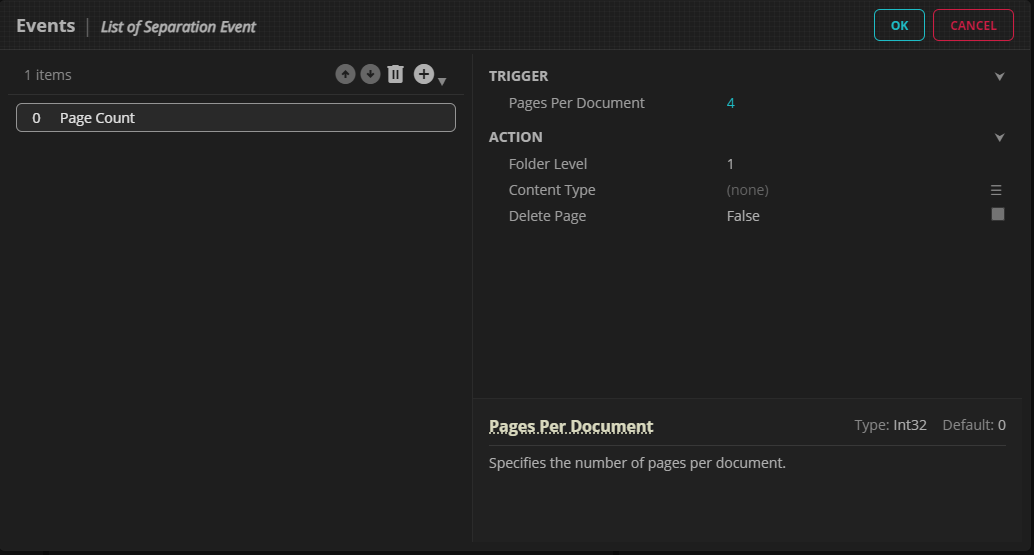
Task: Cancel the separation event dialog
Action: (973, 25)
